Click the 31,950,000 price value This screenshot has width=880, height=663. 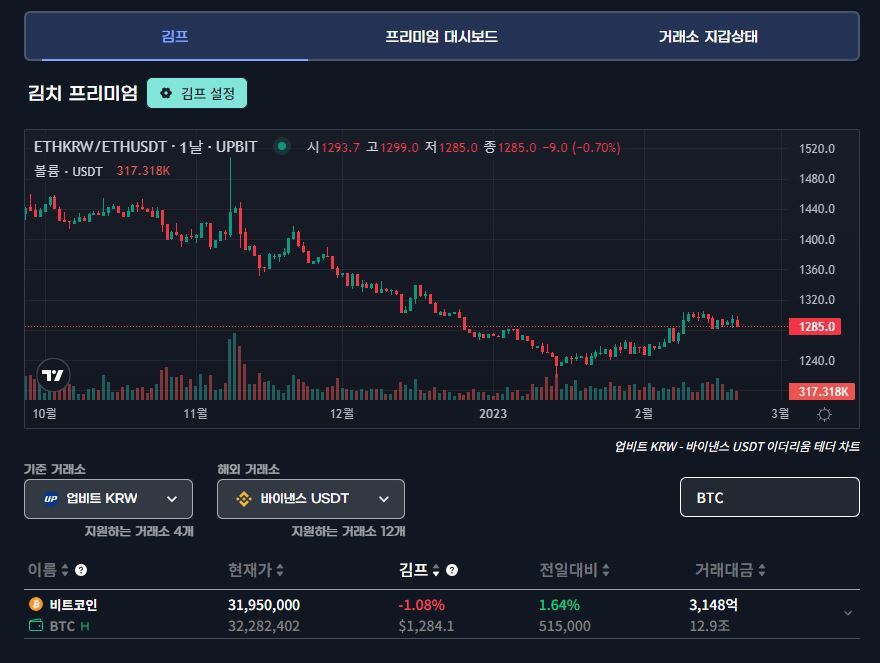(264, 605)
